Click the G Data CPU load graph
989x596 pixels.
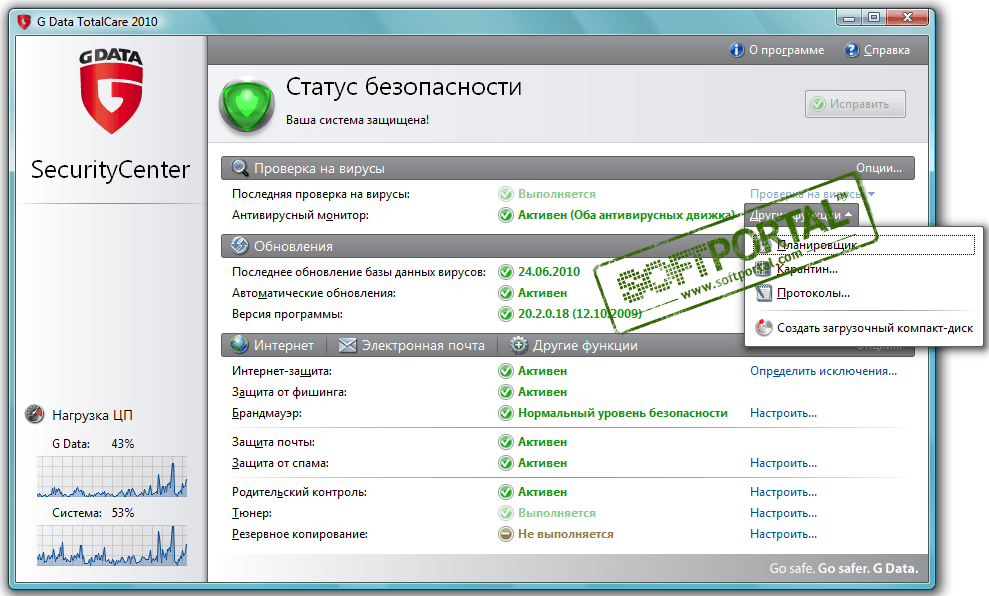click(x=112, y=476)
